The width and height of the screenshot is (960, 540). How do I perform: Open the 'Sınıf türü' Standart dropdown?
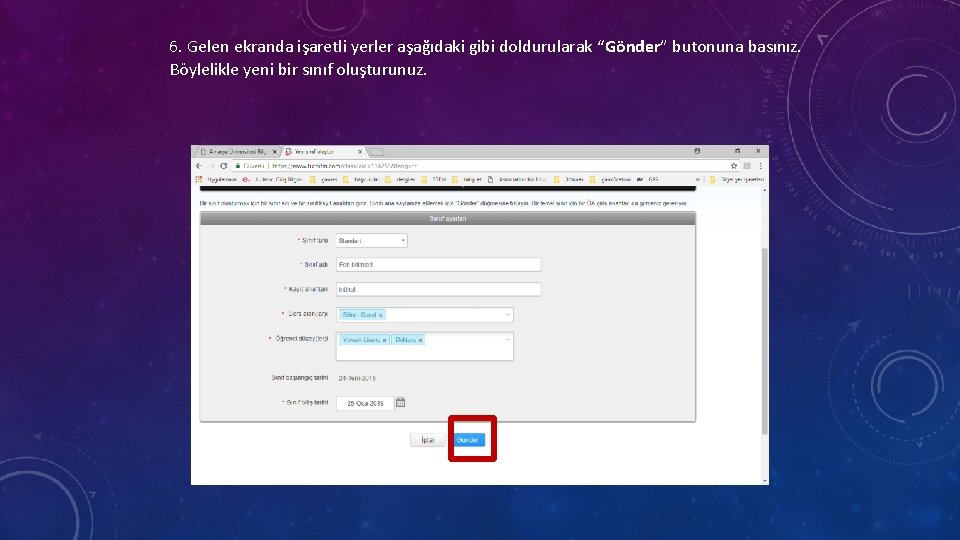click(372, 241)
